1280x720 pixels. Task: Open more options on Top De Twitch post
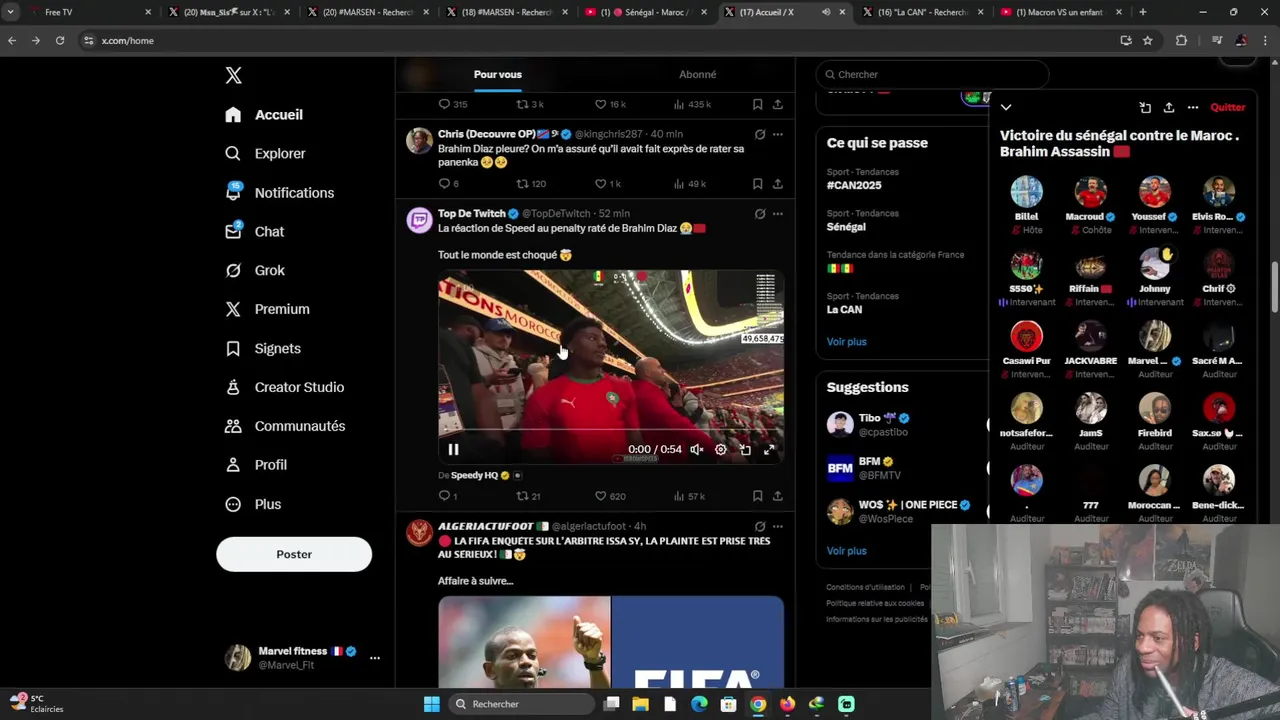[777, 214]
